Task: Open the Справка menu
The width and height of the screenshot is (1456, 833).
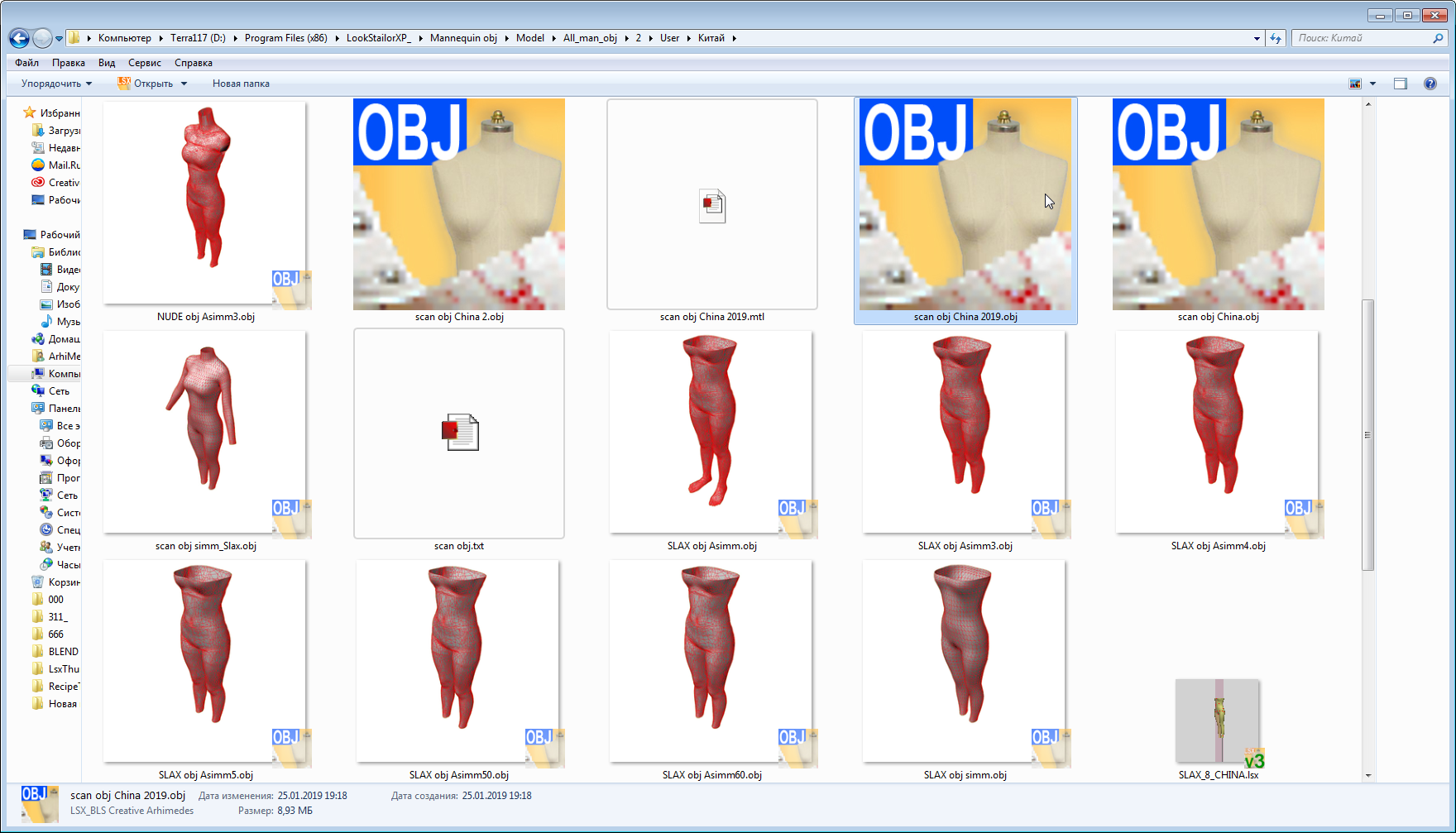Action: click(x=194, y=63)
